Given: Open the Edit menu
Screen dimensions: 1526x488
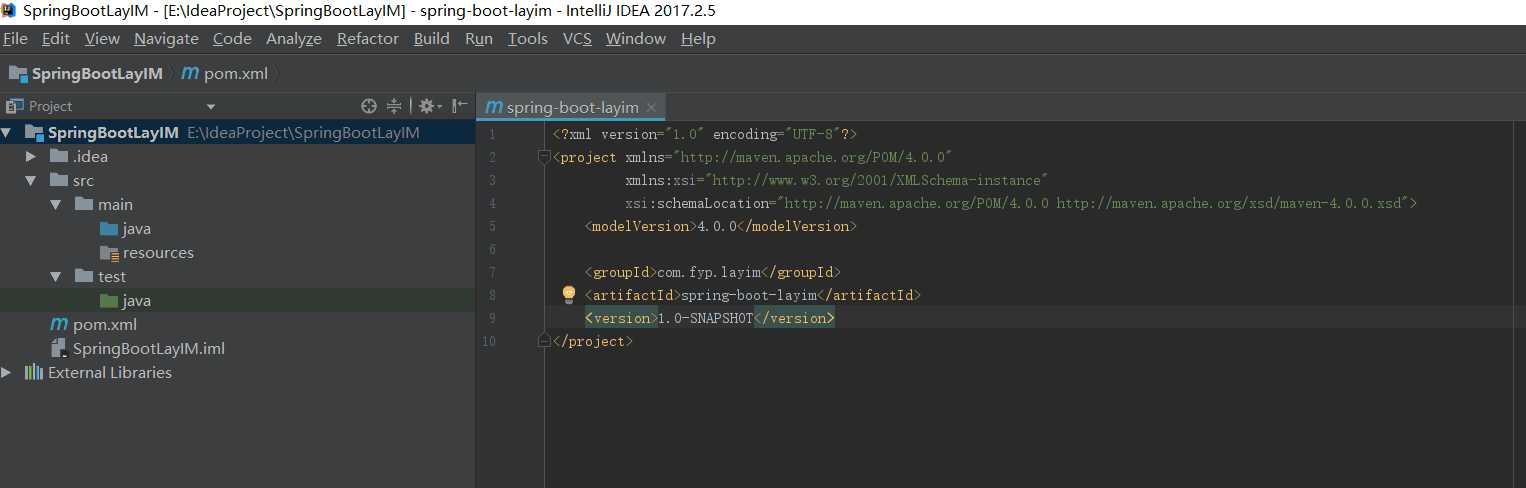Looking at the screenshot, I should pos(56,38).
